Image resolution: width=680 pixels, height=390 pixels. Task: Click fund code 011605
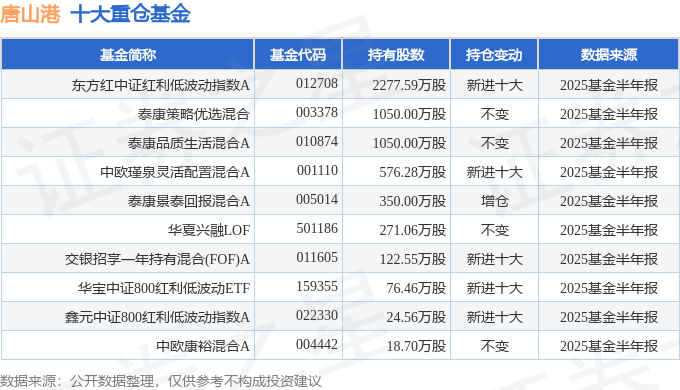click(317, 257)
